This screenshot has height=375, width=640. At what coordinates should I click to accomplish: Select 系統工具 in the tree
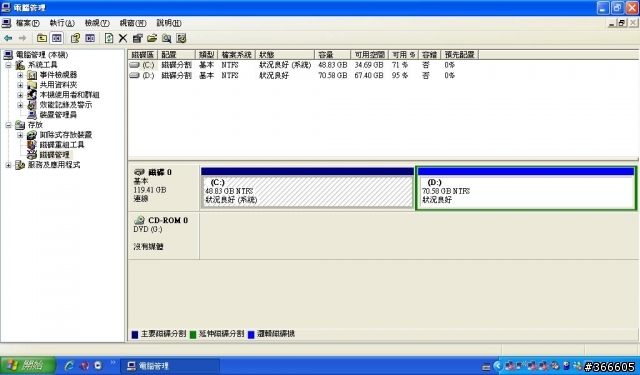pos(42,65)
